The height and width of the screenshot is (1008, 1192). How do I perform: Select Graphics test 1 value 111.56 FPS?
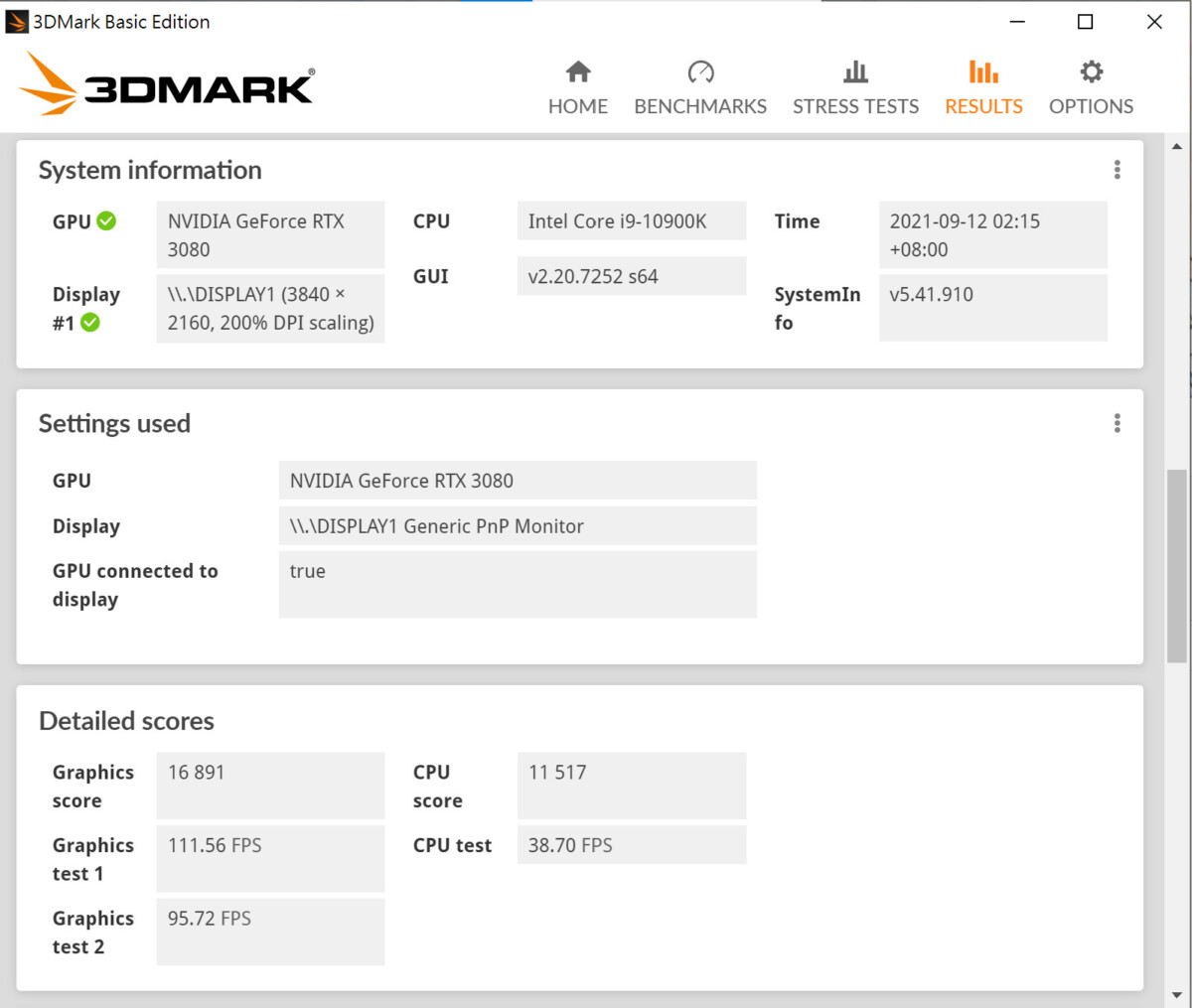click(270, 859)
